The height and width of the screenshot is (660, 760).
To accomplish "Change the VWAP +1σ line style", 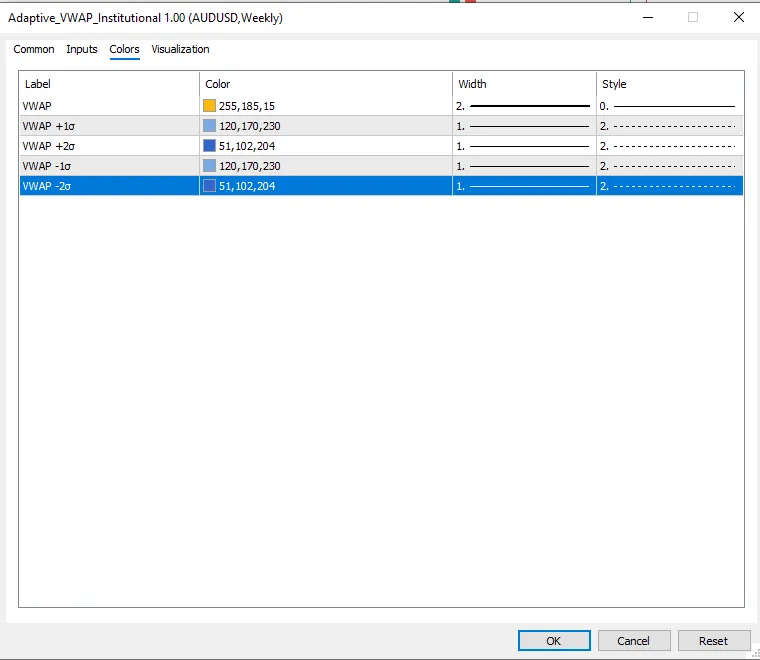I will (668, 125).
